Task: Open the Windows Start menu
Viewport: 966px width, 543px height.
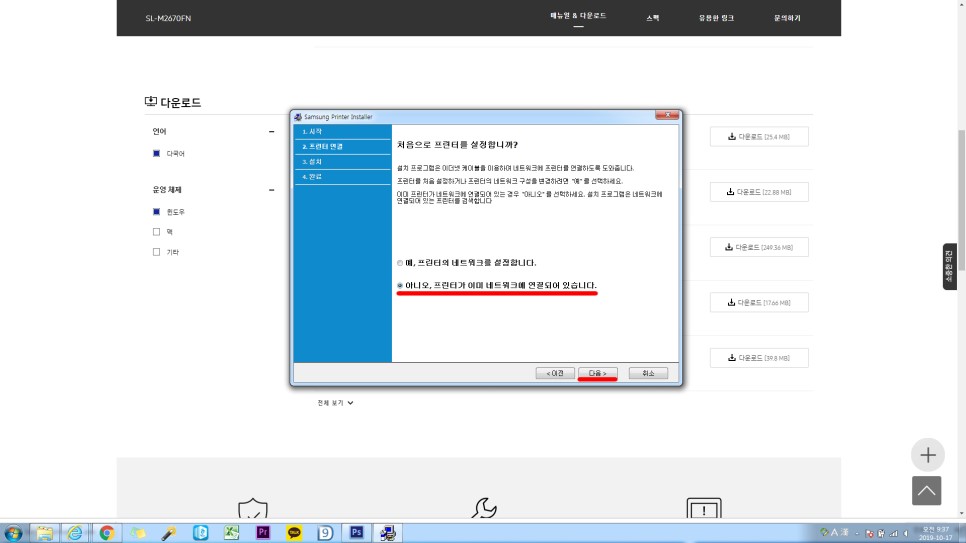Action: click(x=13, y=533)
